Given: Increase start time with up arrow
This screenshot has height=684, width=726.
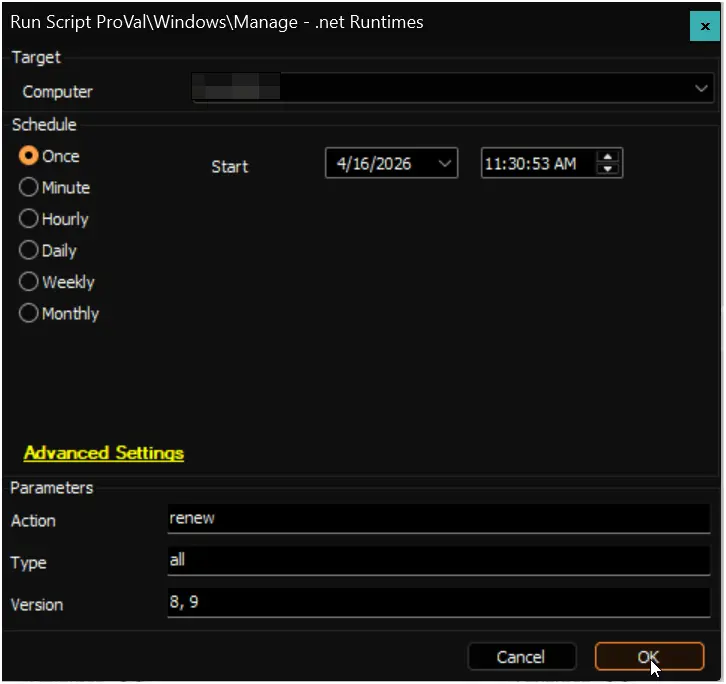Looking at the screenshot, I should 607,157.
